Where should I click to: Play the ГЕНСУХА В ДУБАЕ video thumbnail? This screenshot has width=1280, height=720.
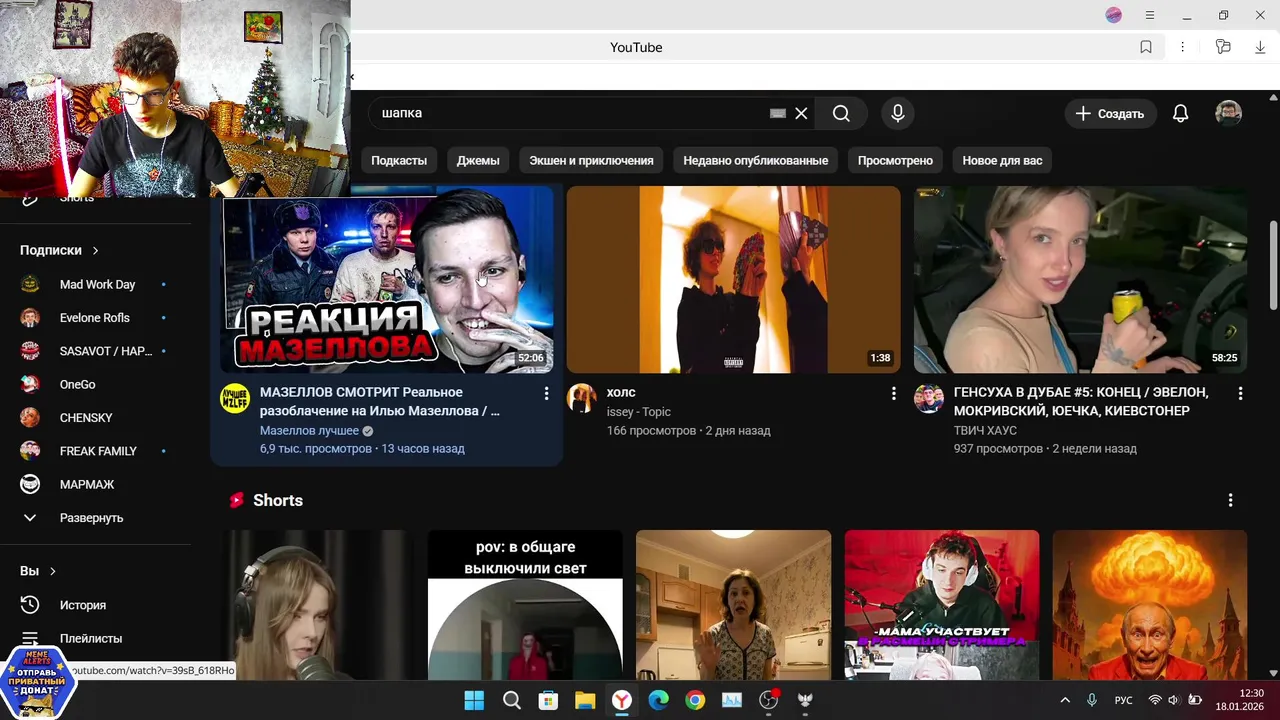1080,279
